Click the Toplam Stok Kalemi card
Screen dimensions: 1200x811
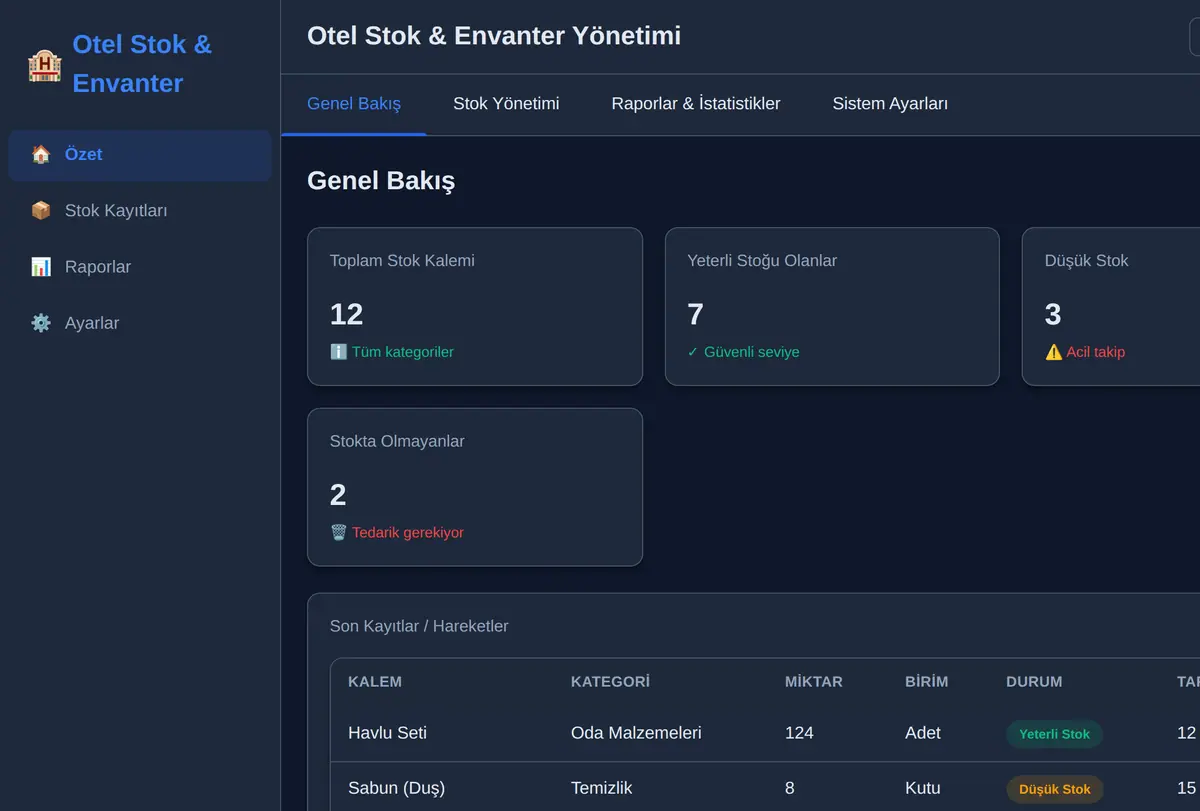coord(475,306)
